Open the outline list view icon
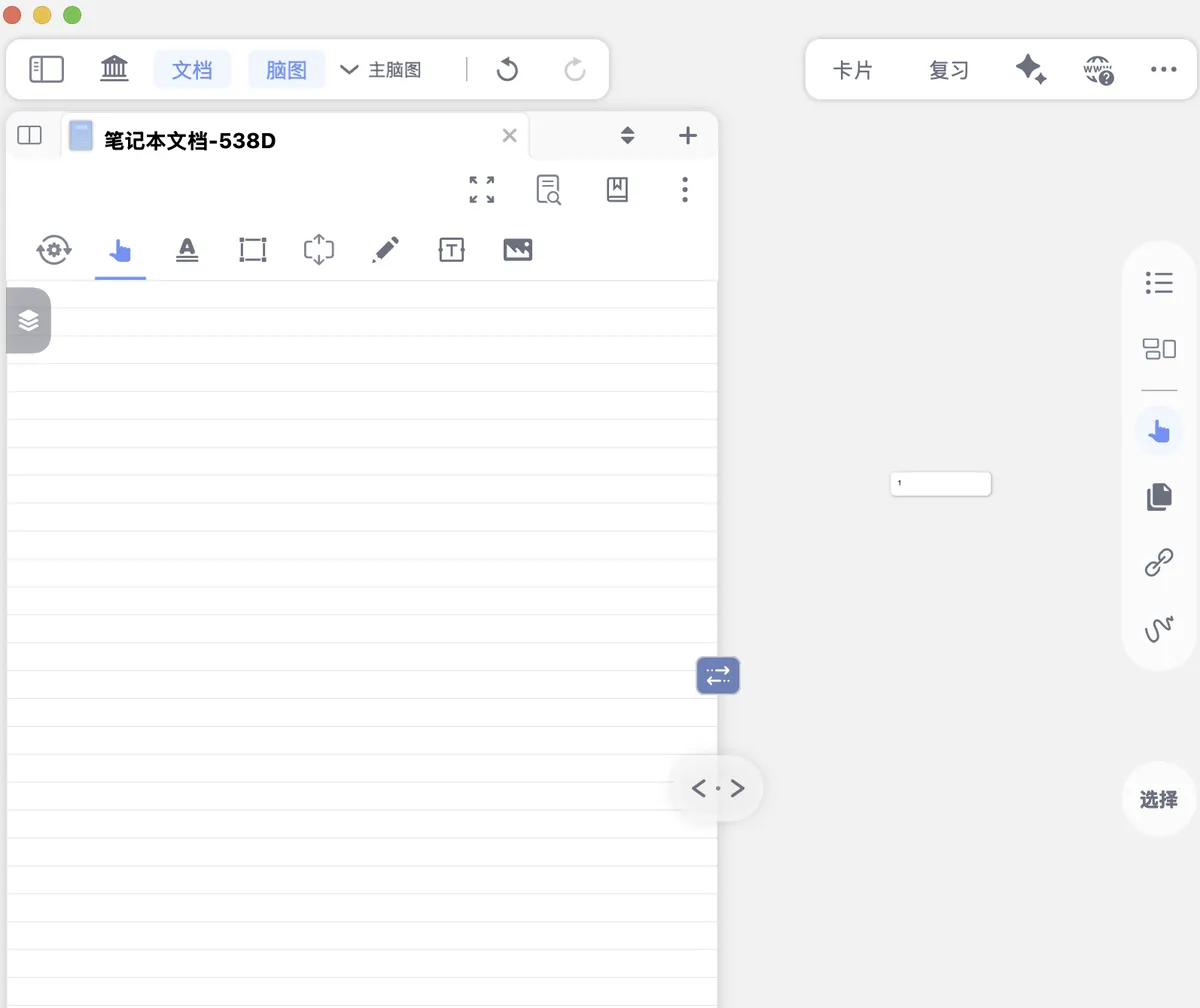This screenshot has width=1200, height=1008. pos(1159,283)
